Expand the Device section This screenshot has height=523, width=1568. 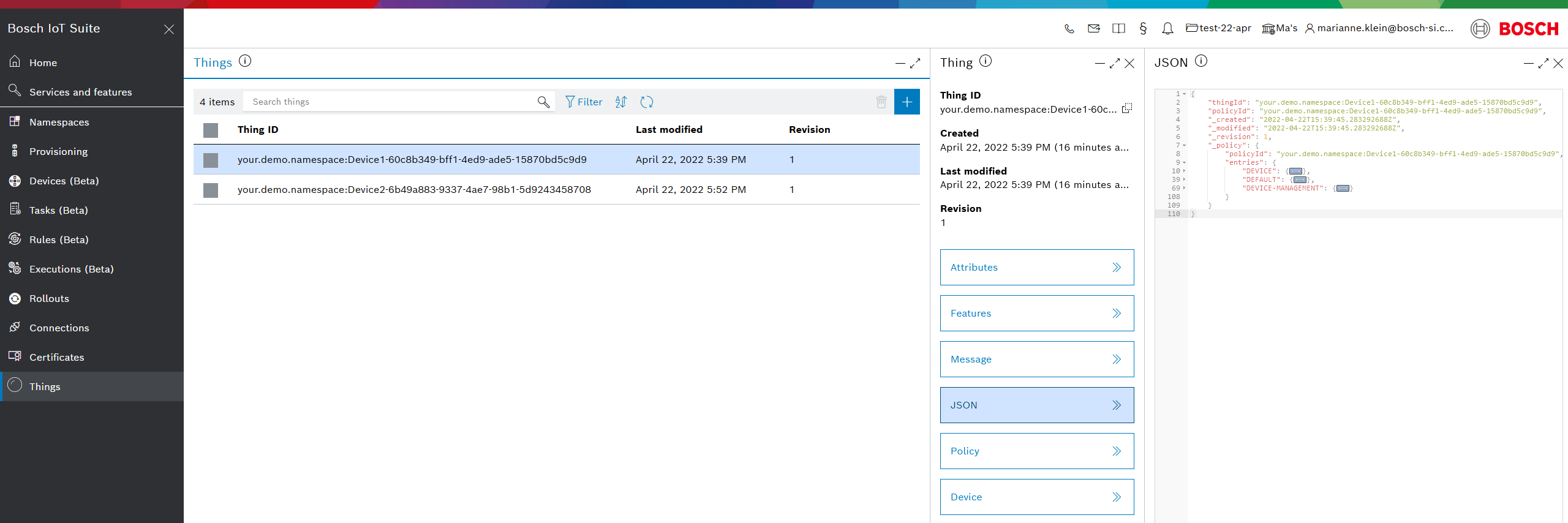click(x=1037, y=497)
